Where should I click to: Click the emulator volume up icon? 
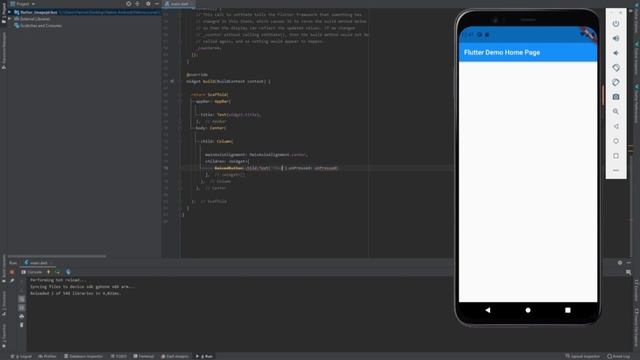click(616, 38)
